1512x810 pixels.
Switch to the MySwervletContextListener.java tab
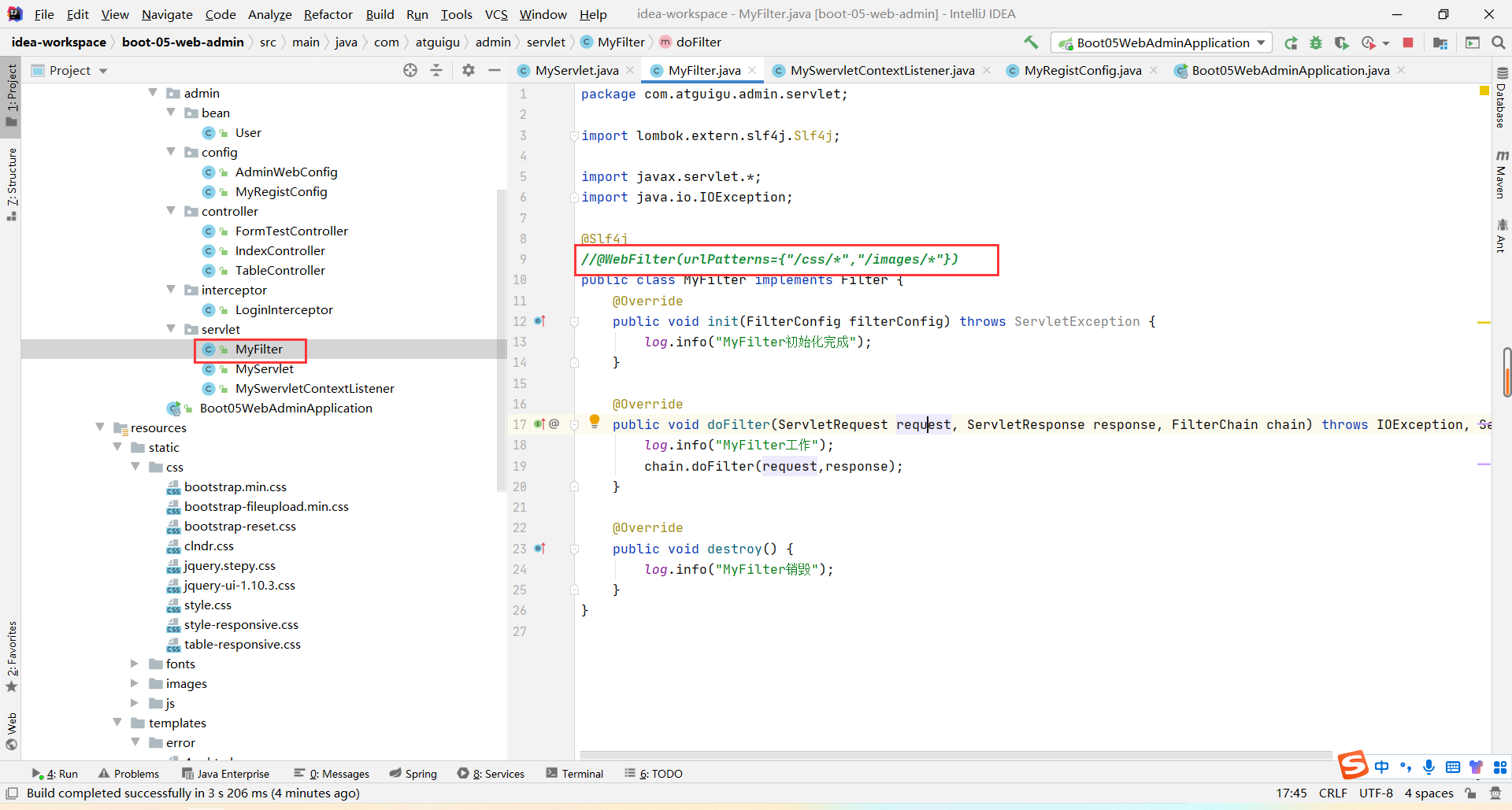(881, 70)
